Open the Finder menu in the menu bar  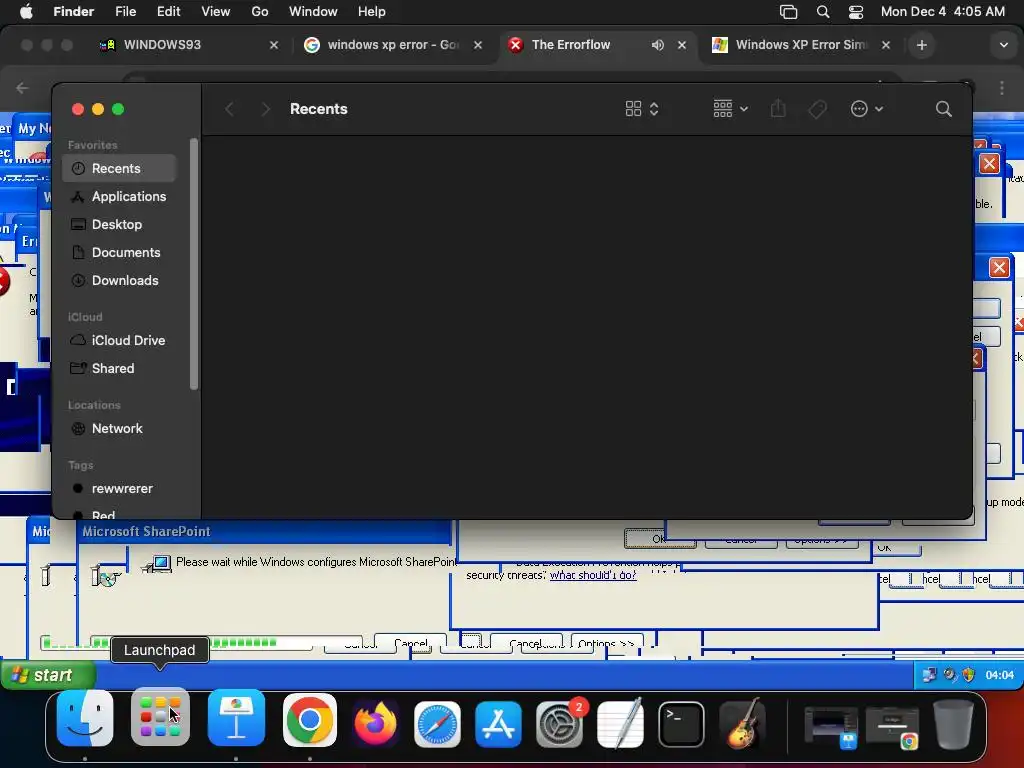coord(73,12)
